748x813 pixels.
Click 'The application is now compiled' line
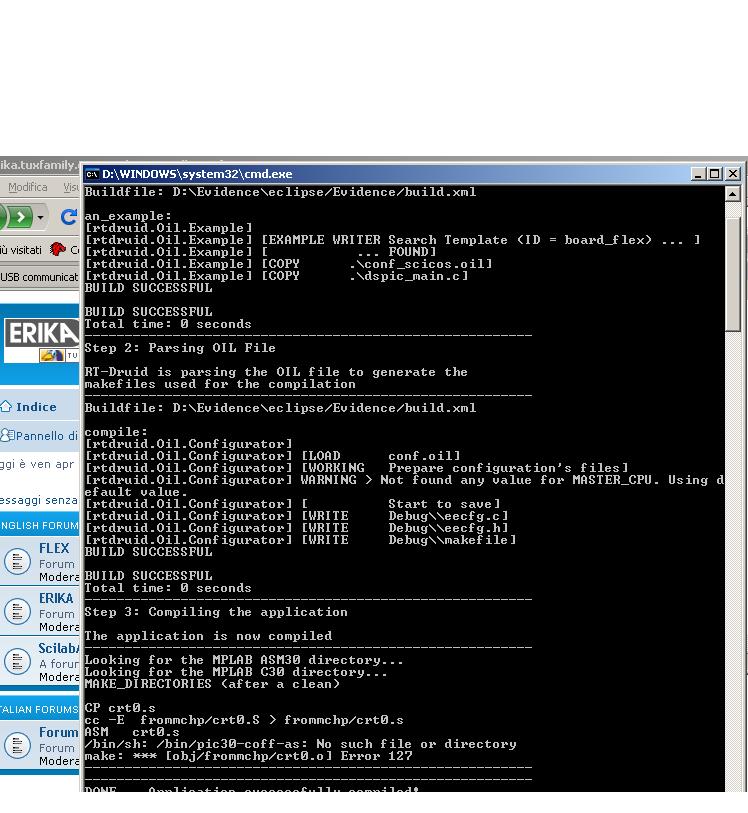coord(208,636)
